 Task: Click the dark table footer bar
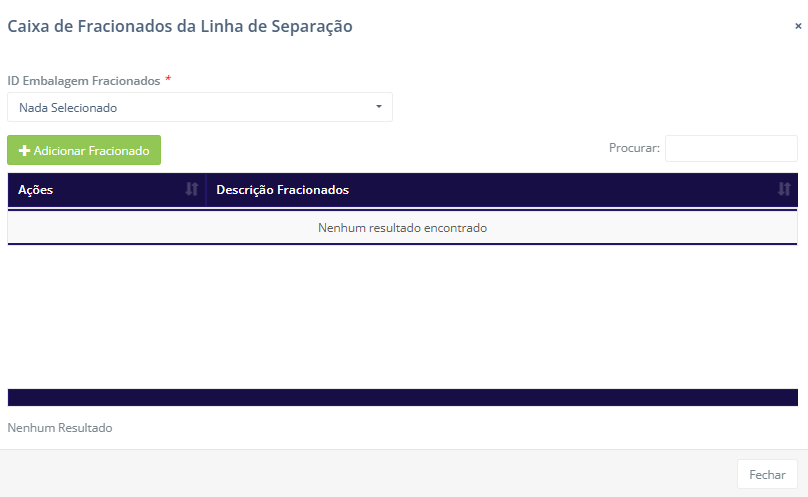(402, 397)
